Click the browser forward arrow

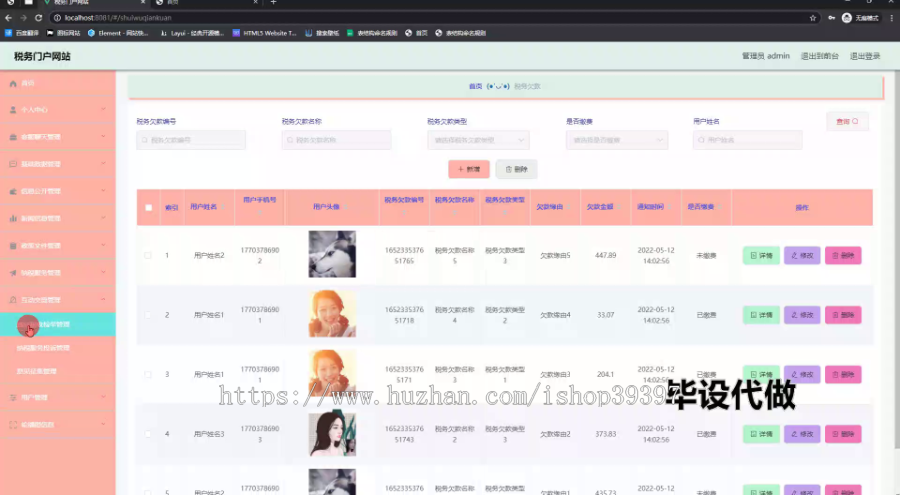[23, 18]
